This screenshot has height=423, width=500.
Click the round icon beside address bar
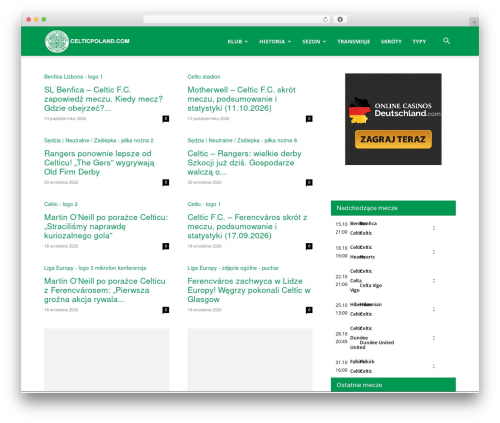click(x=340, y=19)
